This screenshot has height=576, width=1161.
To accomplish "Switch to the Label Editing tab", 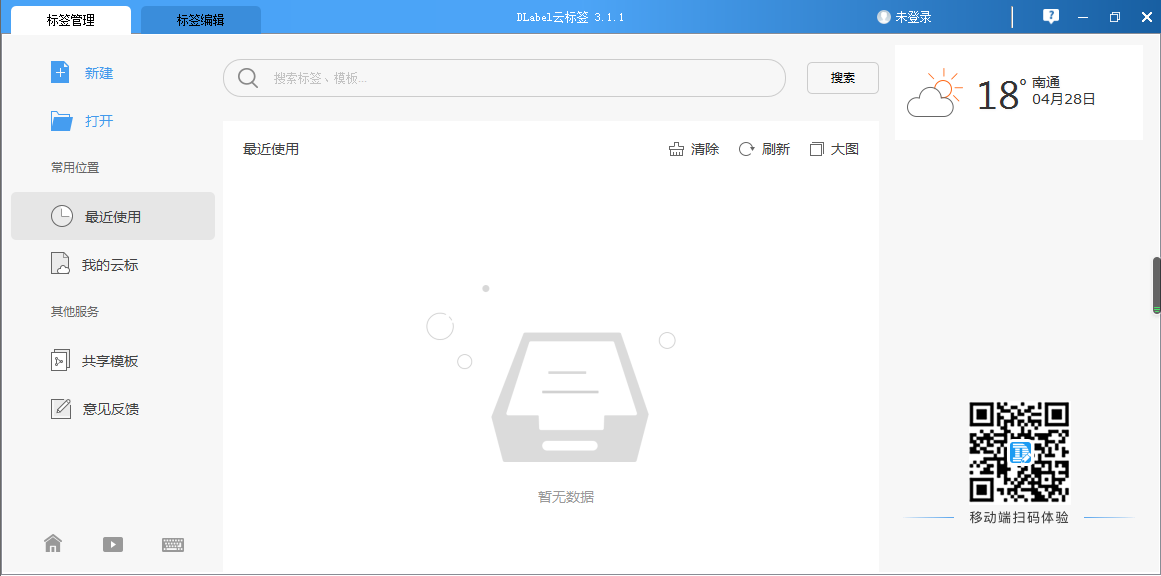I will [200, 20].
